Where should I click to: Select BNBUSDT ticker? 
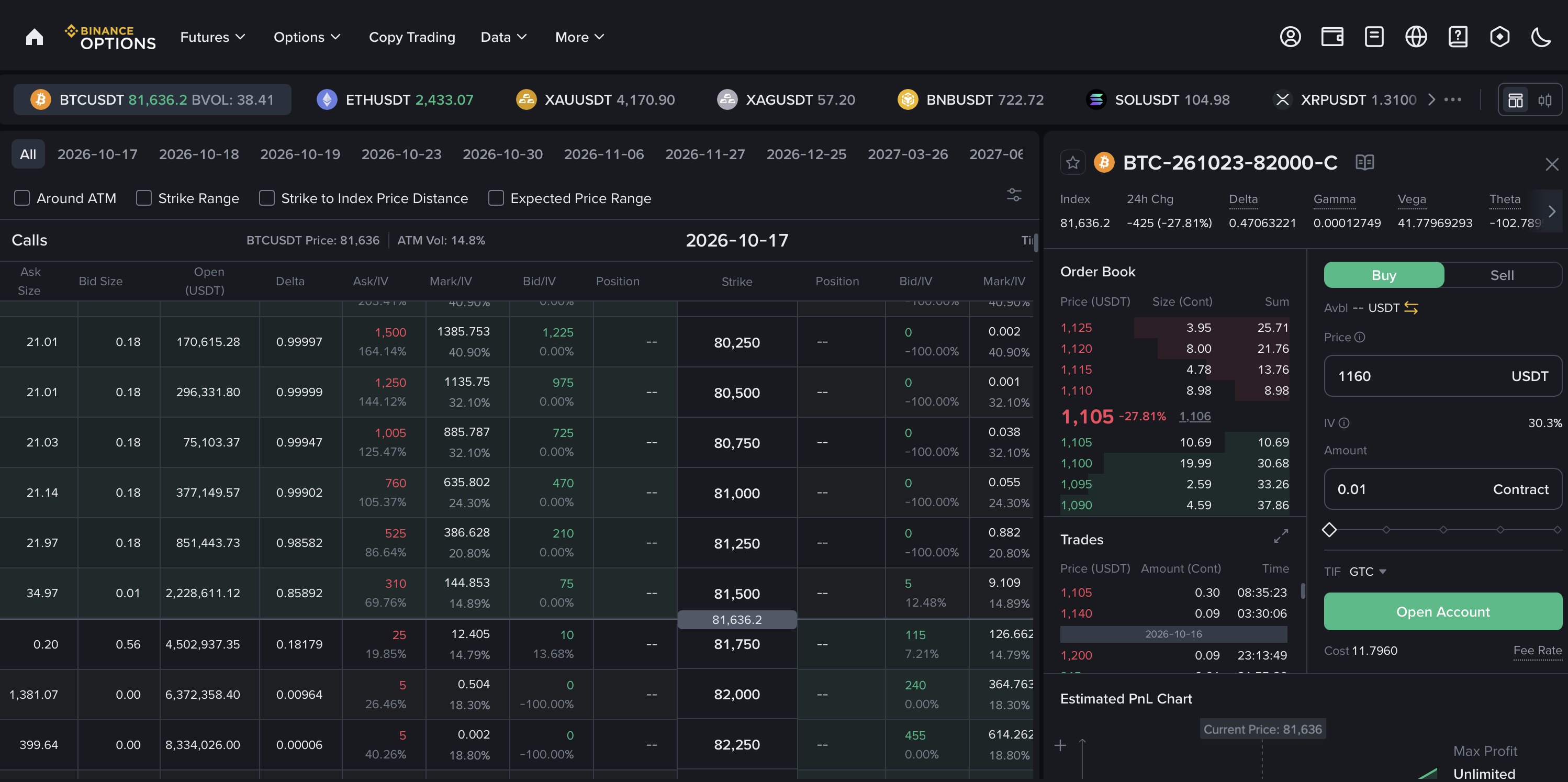pyautogui.click(x=970, y=99)
